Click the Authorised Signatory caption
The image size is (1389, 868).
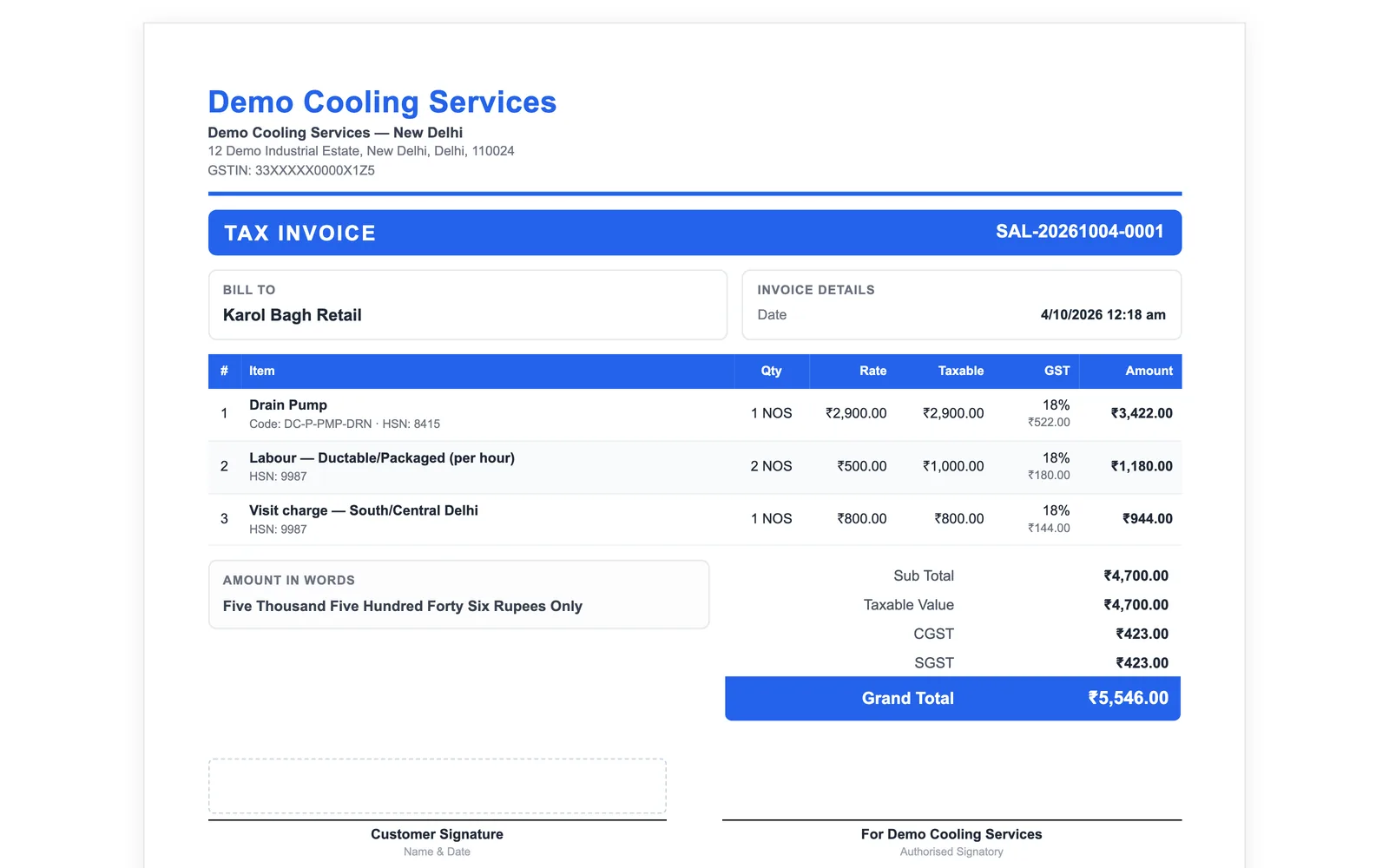(951, 852)
